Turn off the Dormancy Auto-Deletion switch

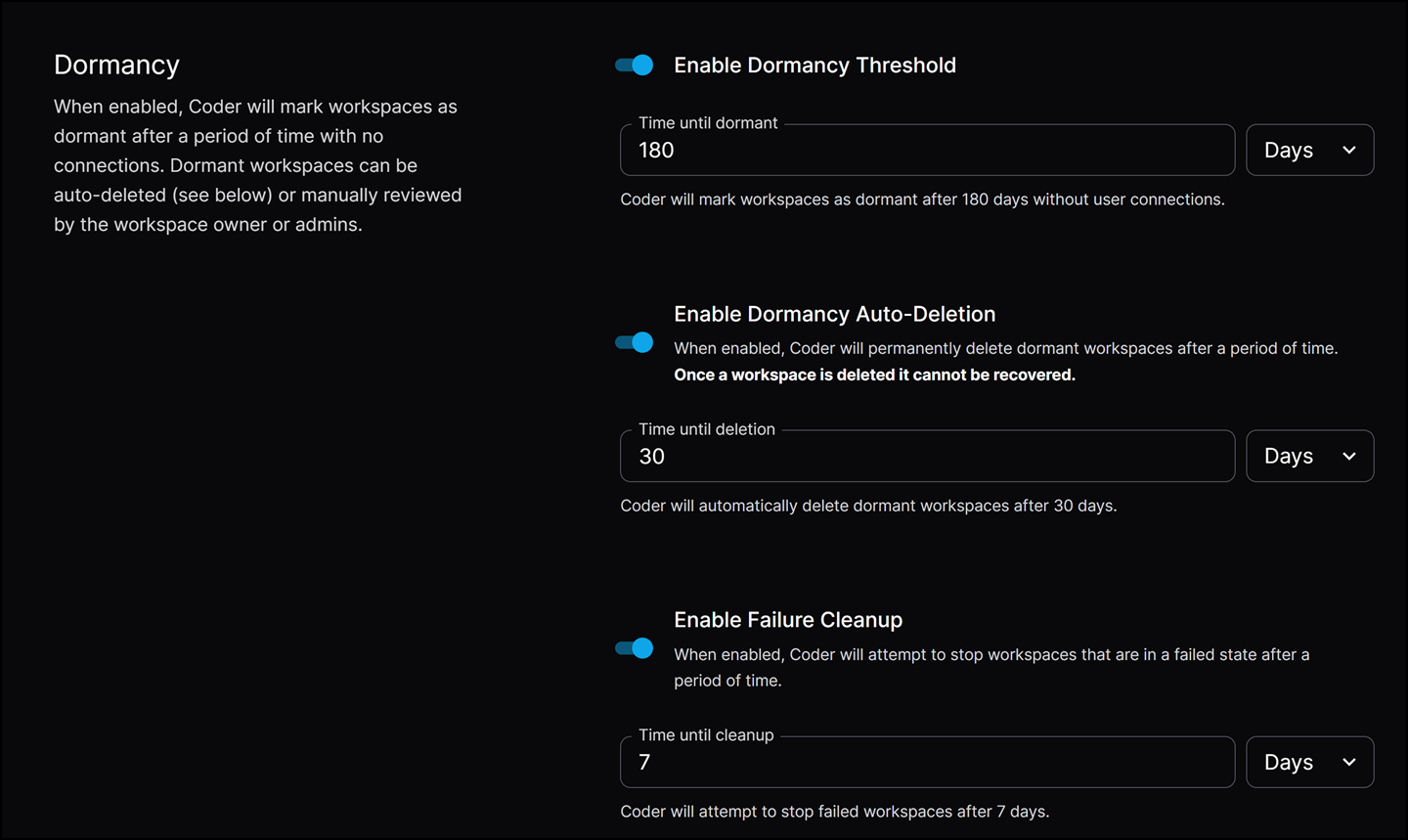pyautogui.click(x=635, y=342)
